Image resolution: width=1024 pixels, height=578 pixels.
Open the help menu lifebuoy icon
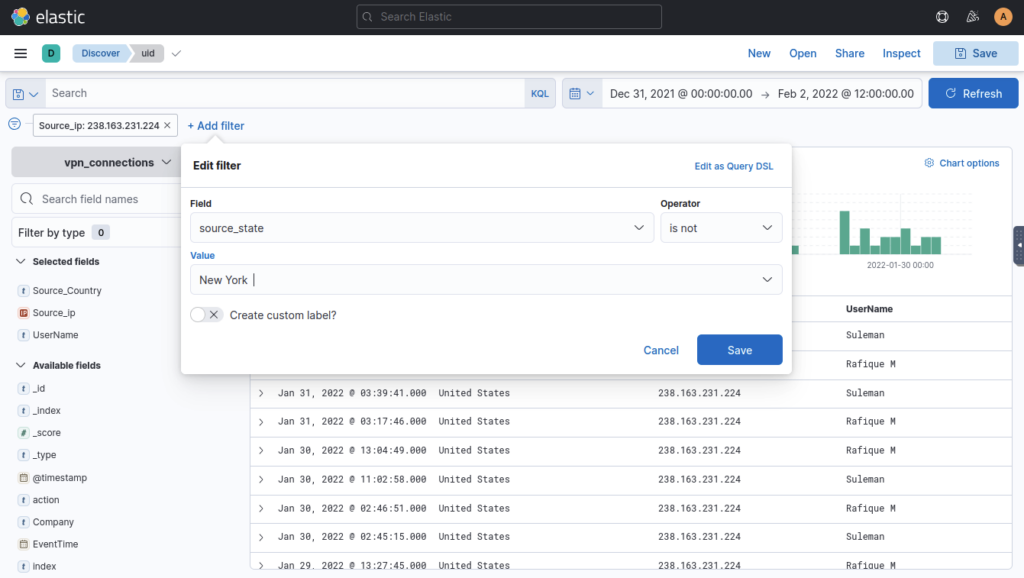coord(942,17)
